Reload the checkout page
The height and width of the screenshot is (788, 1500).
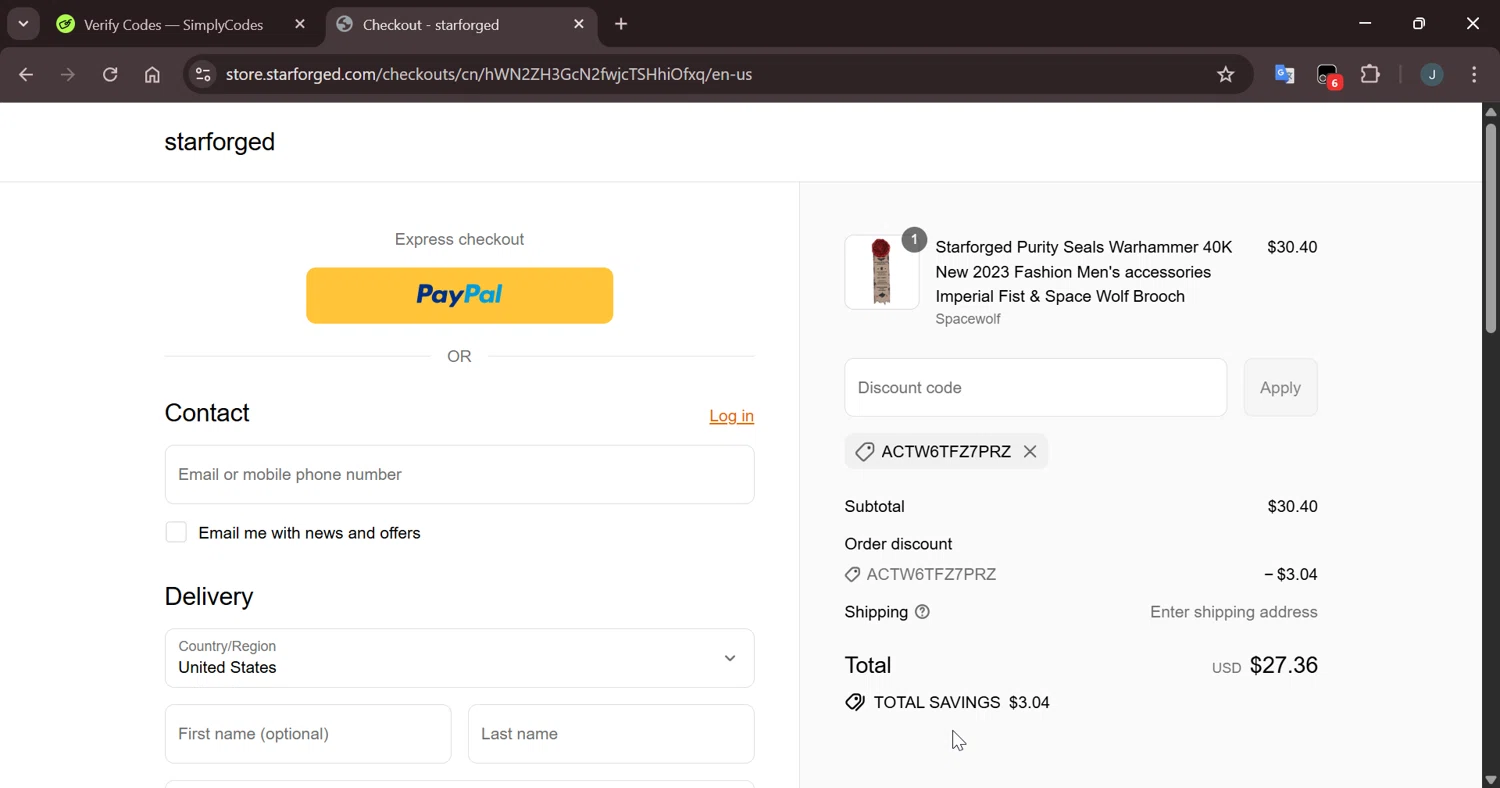(110, 74)
